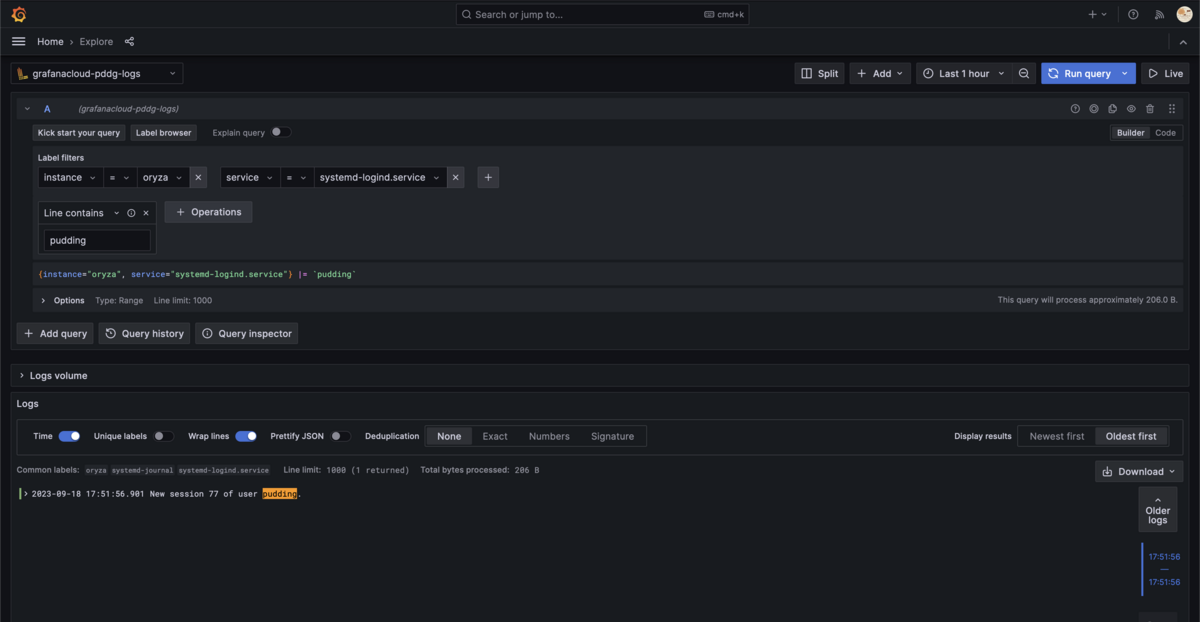The width and height of the screenshot is (1200, 622).
Task: Click Kick start your query
Action: coord(79,132)
